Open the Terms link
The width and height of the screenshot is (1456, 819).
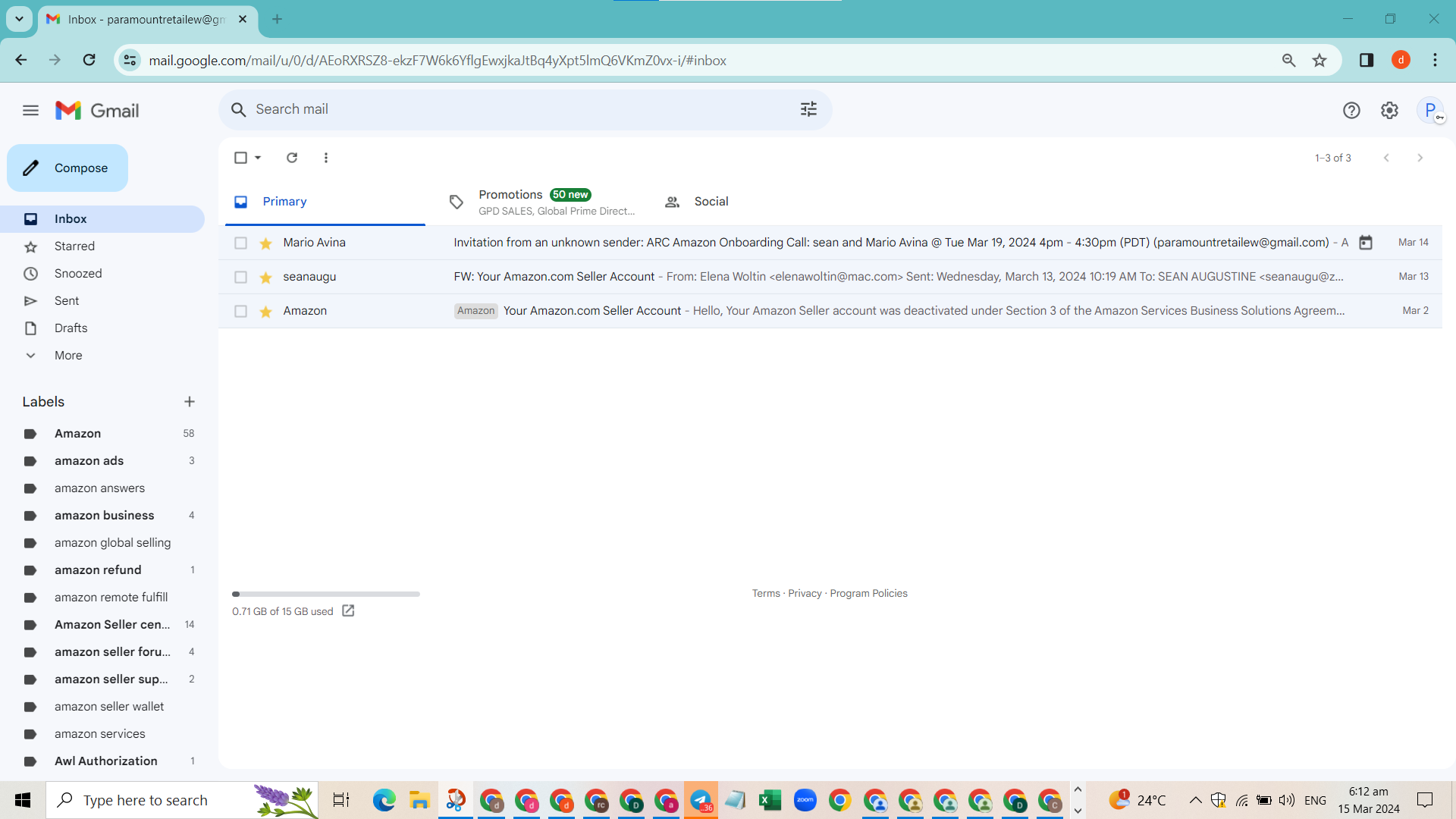[x=766, y=594]
